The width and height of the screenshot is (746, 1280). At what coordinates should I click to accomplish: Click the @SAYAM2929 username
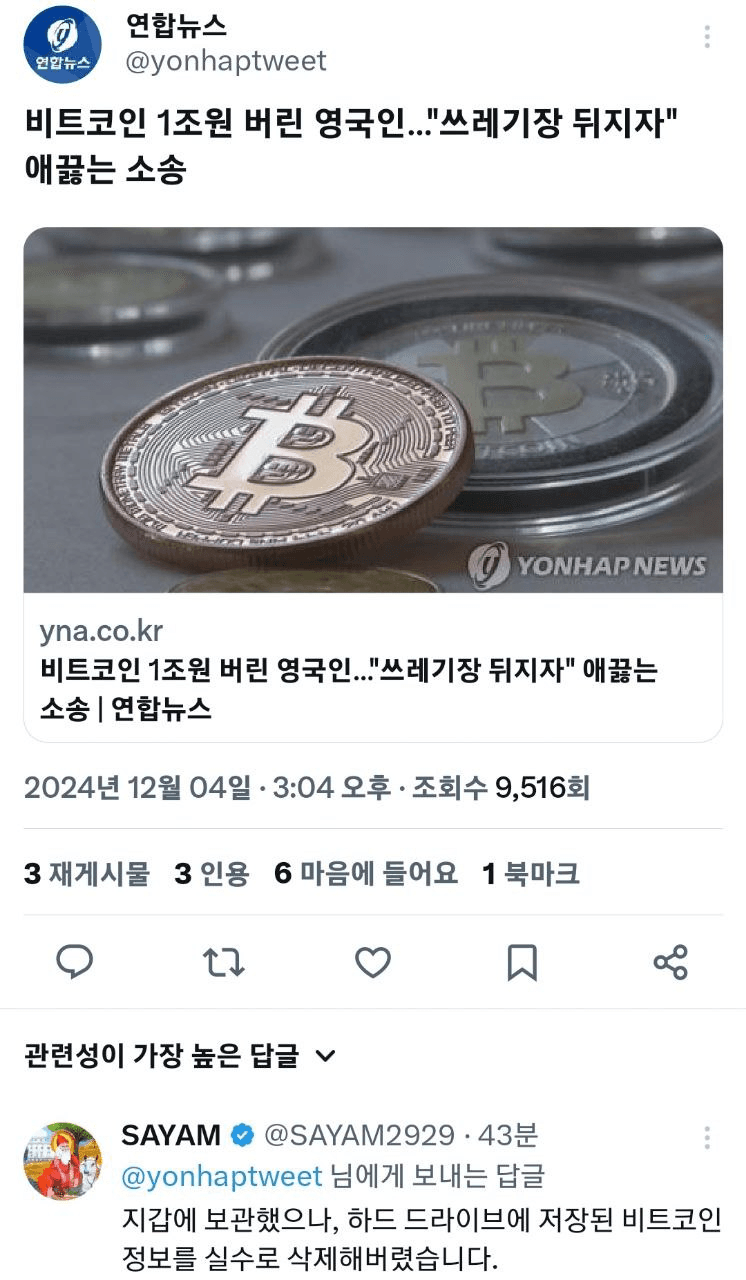click(x=359, y=1136)
